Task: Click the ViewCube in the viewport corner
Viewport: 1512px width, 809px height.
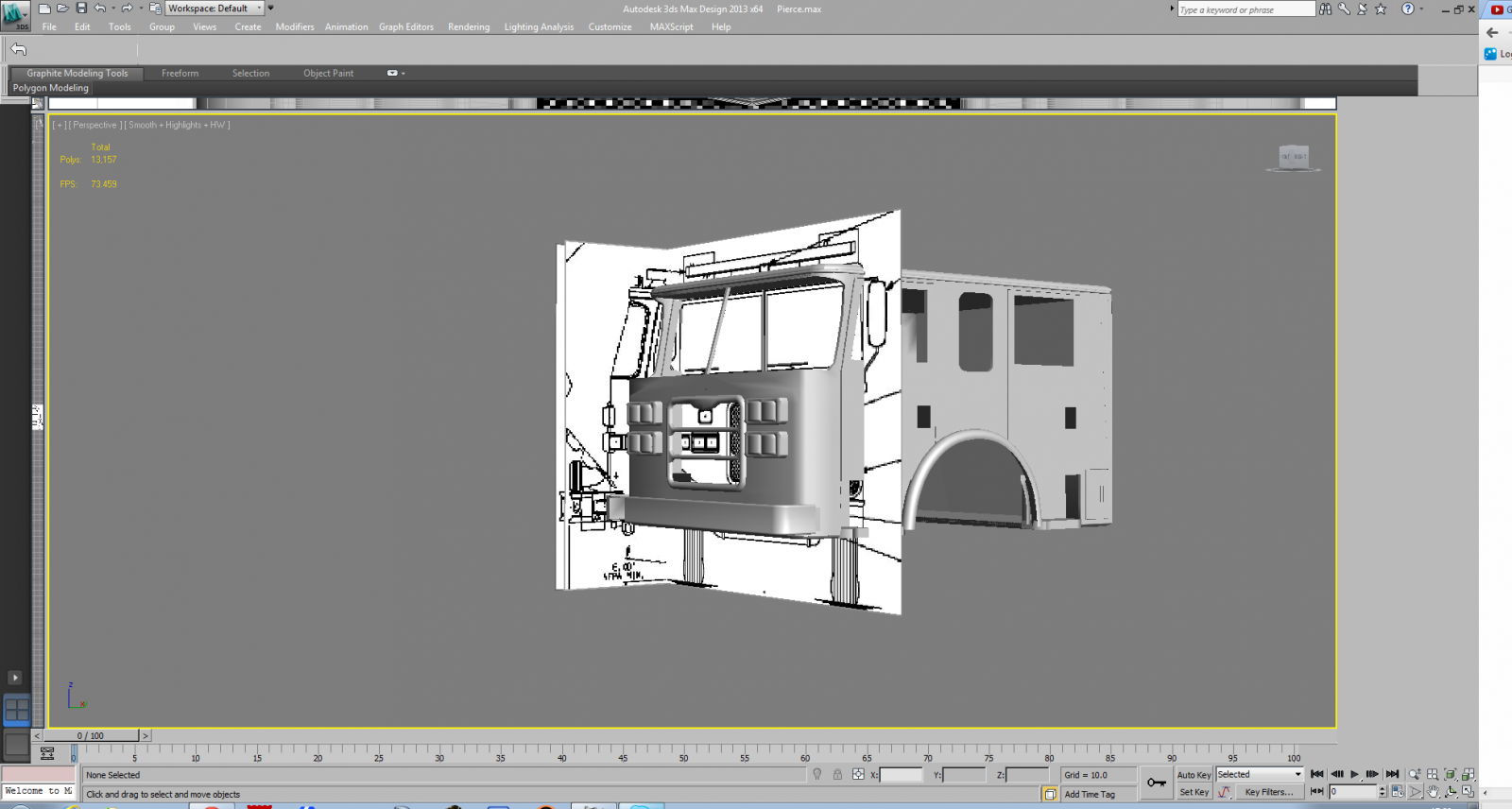Action: (x=1293, y=157)
